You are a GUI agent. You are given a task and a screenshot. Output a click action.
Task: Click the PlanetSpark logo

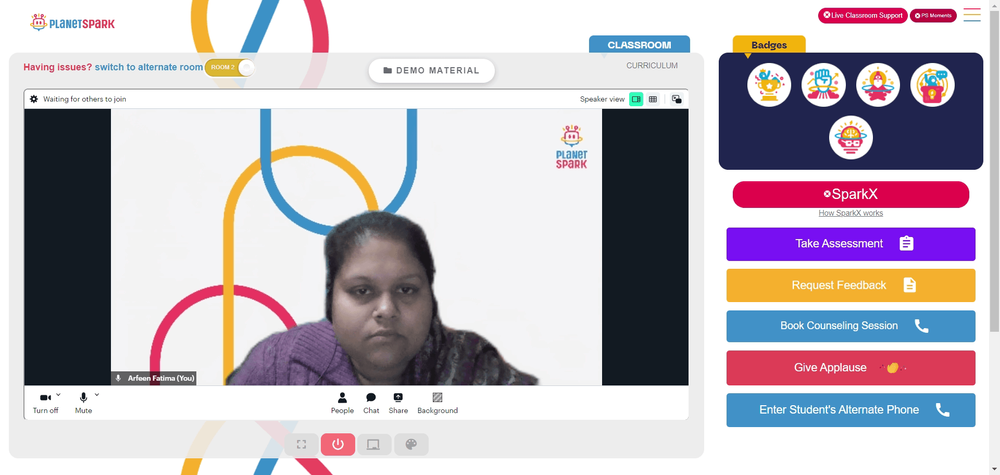coord(72,23)
